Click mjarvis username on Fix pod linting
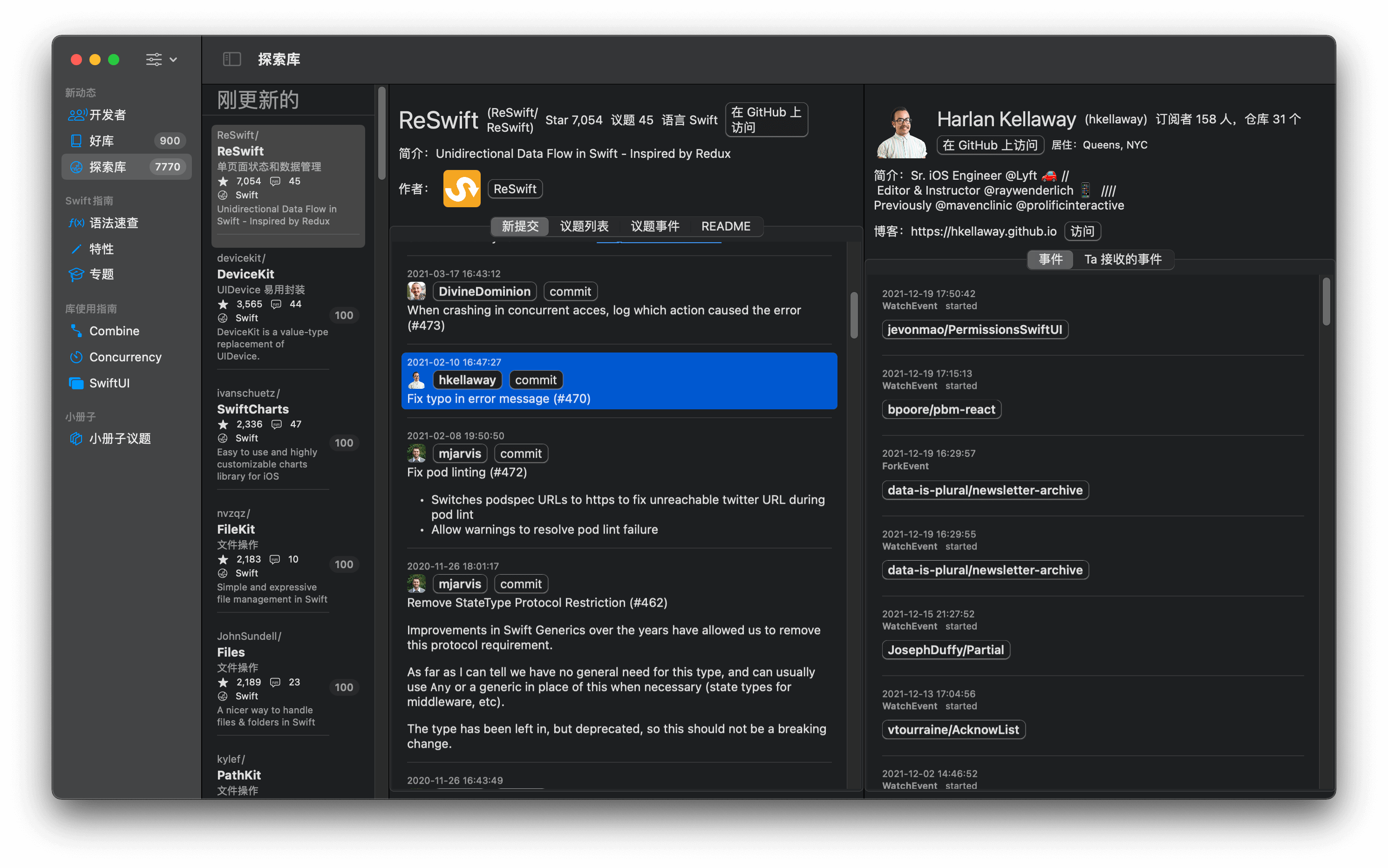Screen dimensions: 1388x868 tap(460, 454)
